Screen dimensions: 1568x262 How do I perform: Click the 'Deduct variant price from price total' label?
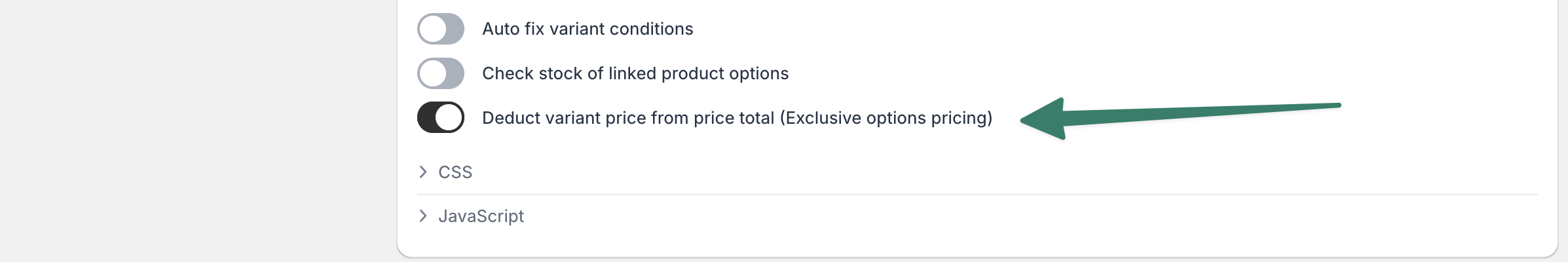(x=629, y=118)
